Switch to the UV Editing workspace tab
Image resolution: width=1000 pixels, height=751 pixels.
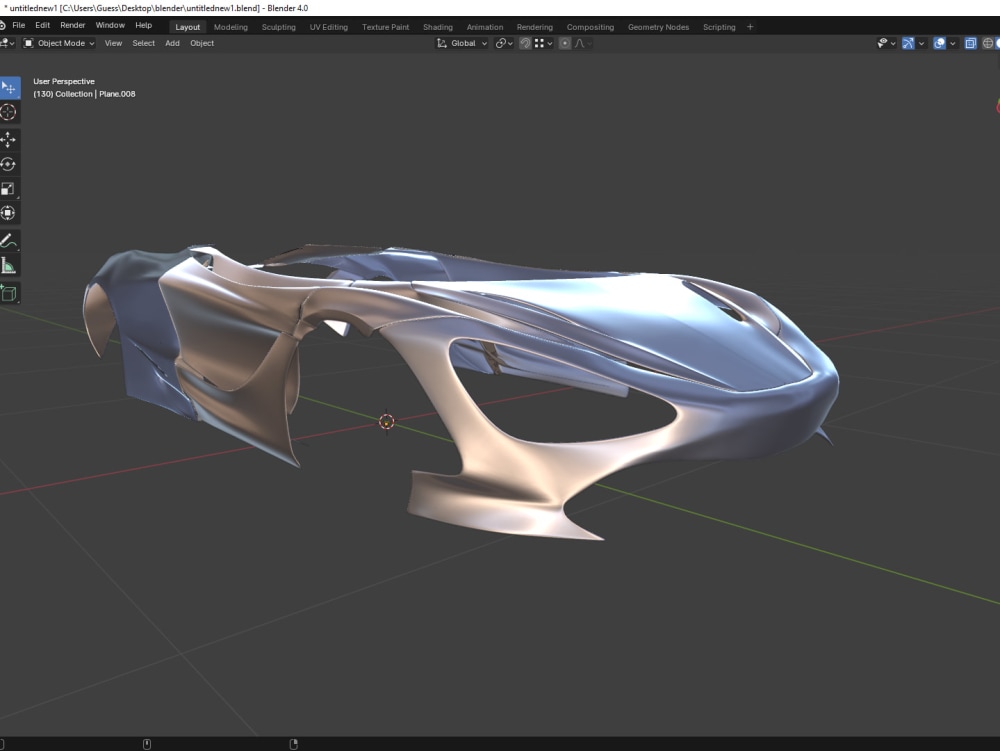coord(328,27)
